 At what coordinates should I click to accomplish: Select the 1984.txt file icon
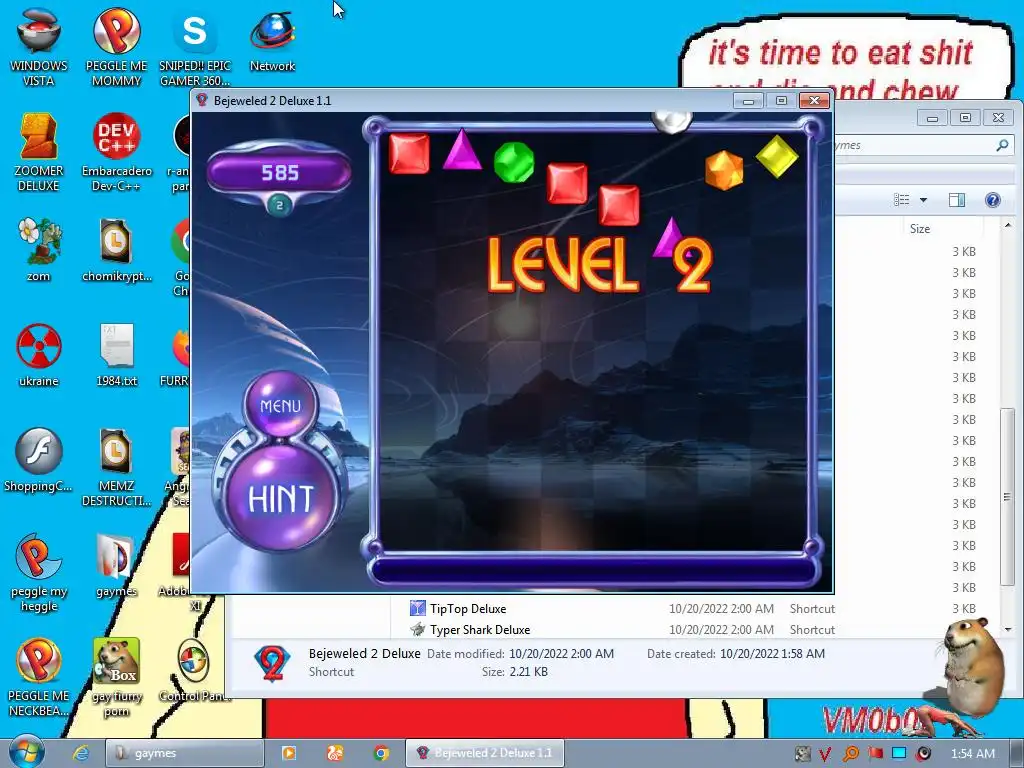click(x=116, y=355)
